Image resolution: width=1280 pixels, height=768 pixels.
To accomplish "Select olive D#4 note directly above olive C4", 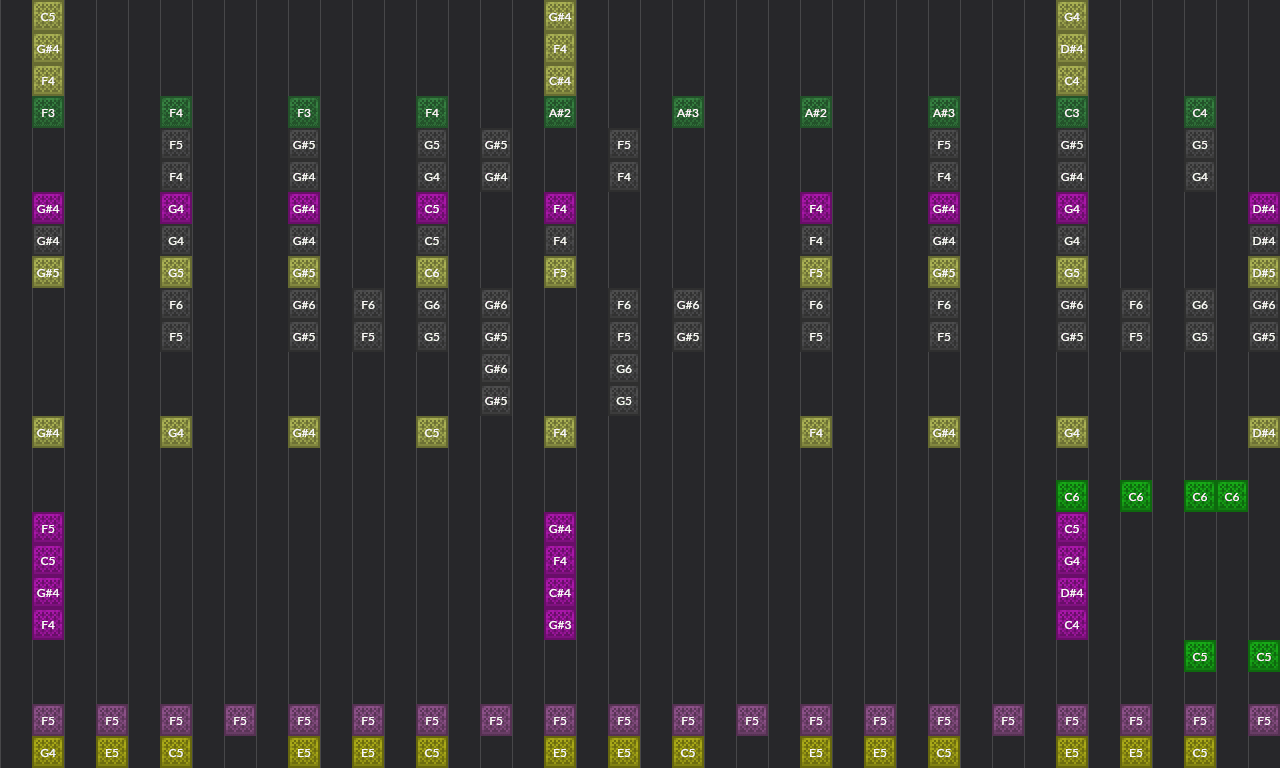I will click(x=1072, y=49).
